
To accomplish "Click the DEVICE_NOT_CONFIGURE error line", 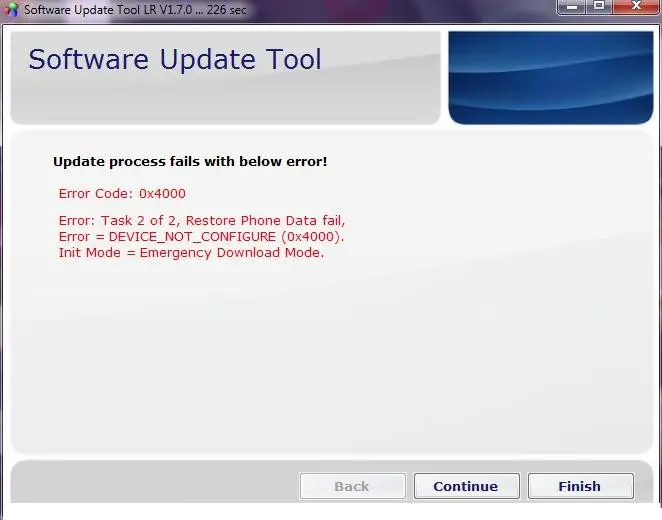I will [201, 237].
